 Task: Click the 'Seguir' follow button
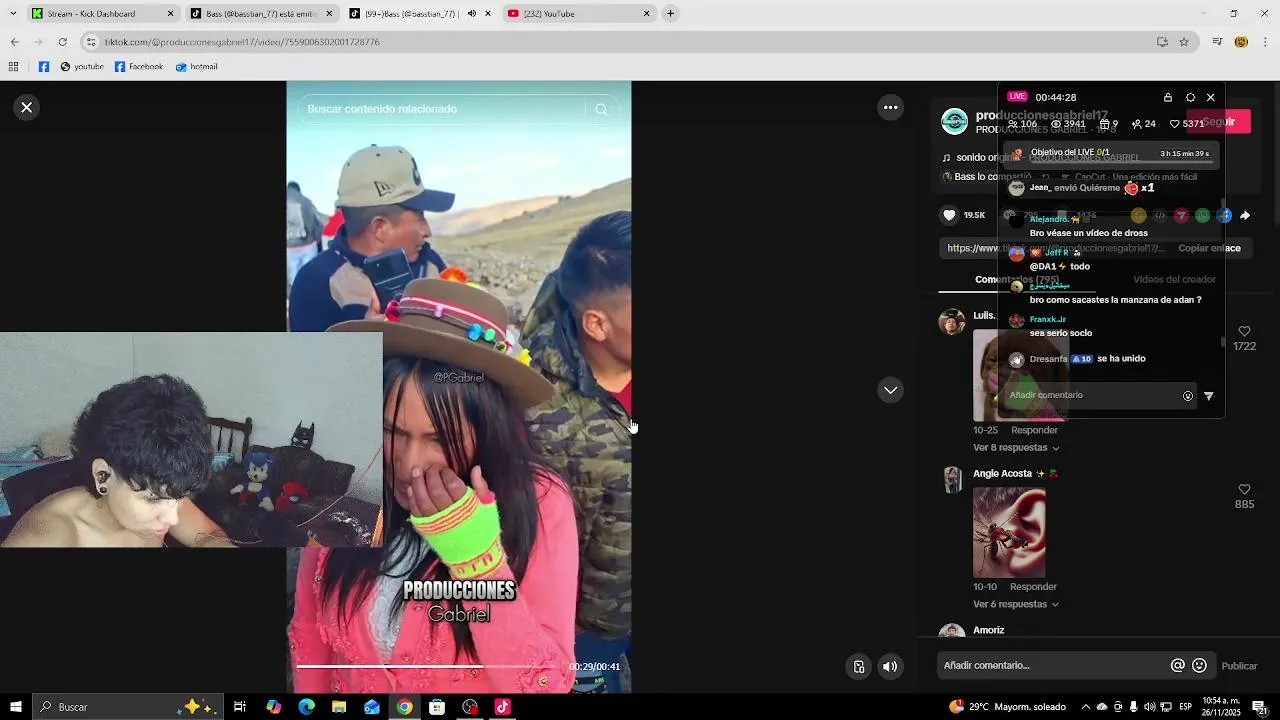tap(1219, 122)
